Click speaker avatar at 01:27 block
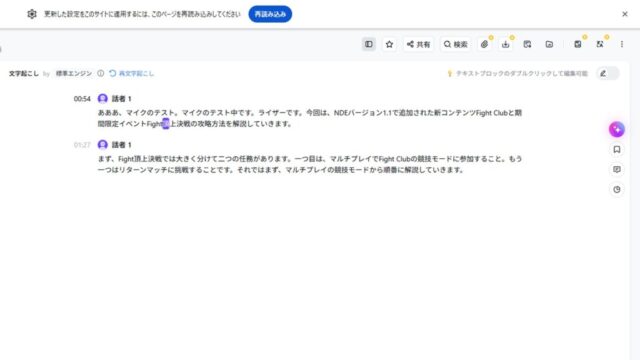640x360 pixels. coord(102,144)
